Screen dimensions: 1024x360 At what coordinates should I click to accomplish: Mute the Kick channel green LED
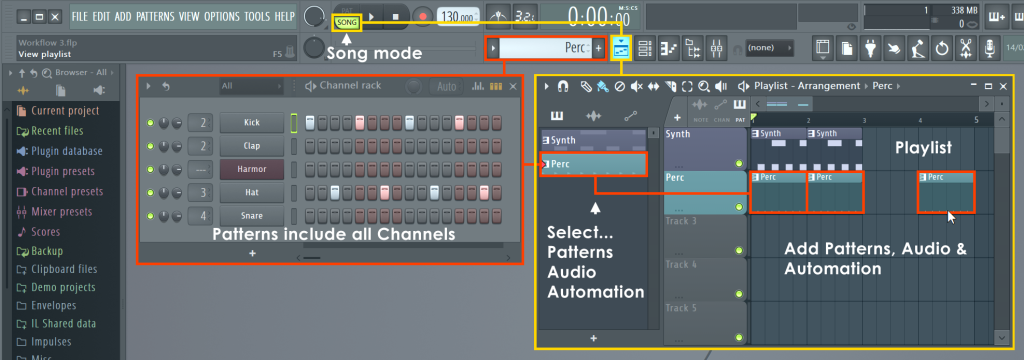click(150, 123)
